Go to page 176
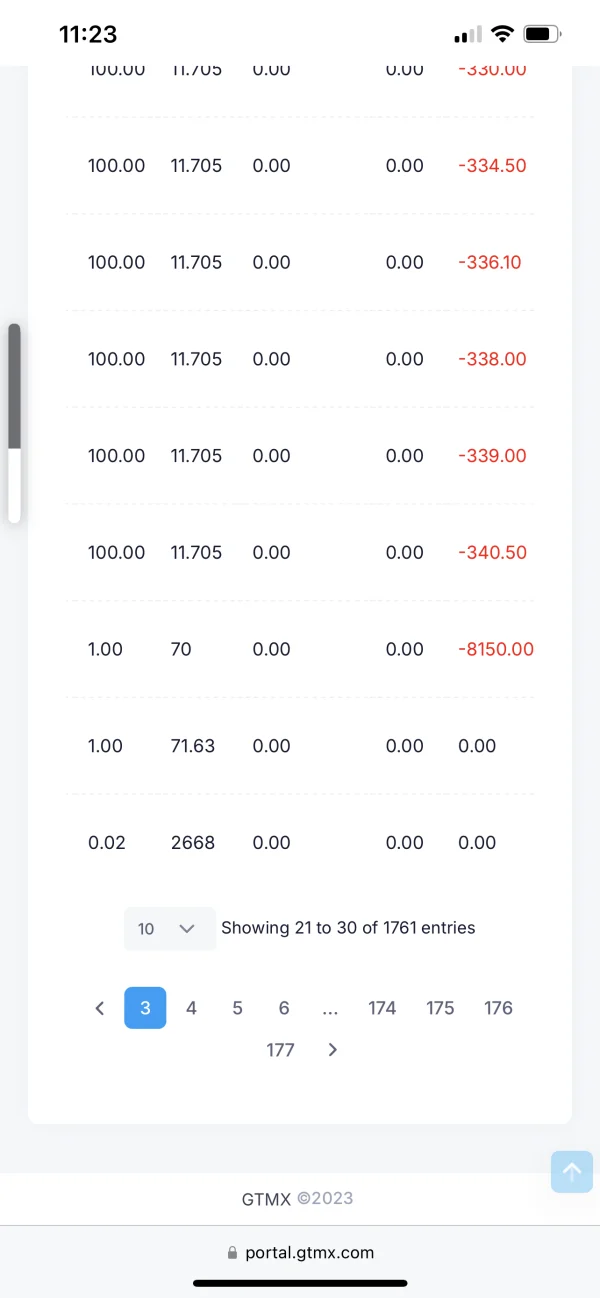 point(498,1008)
